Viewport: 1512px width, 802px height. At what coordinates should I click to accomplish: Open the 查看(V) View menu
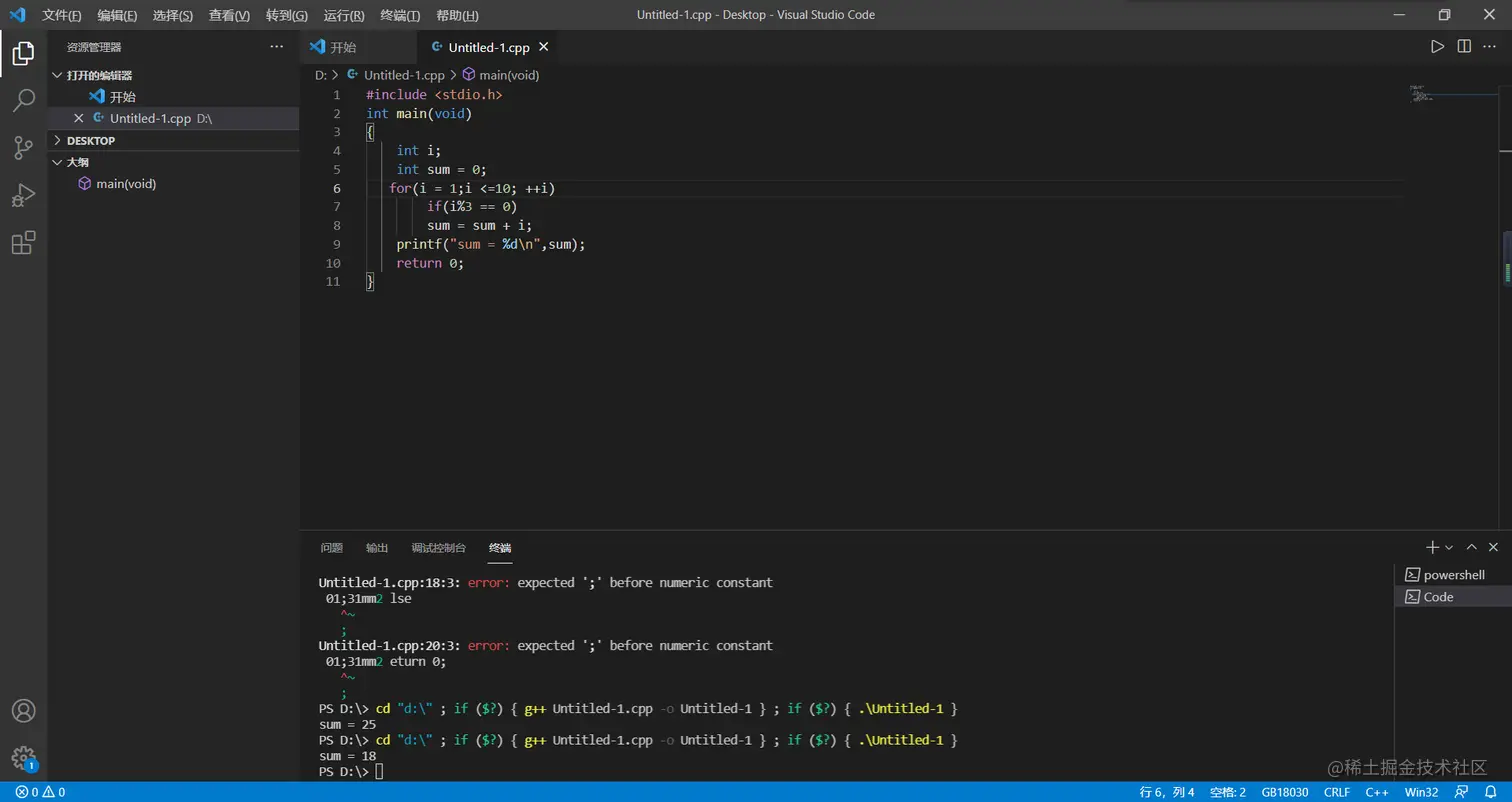click(x=229, y=16)
